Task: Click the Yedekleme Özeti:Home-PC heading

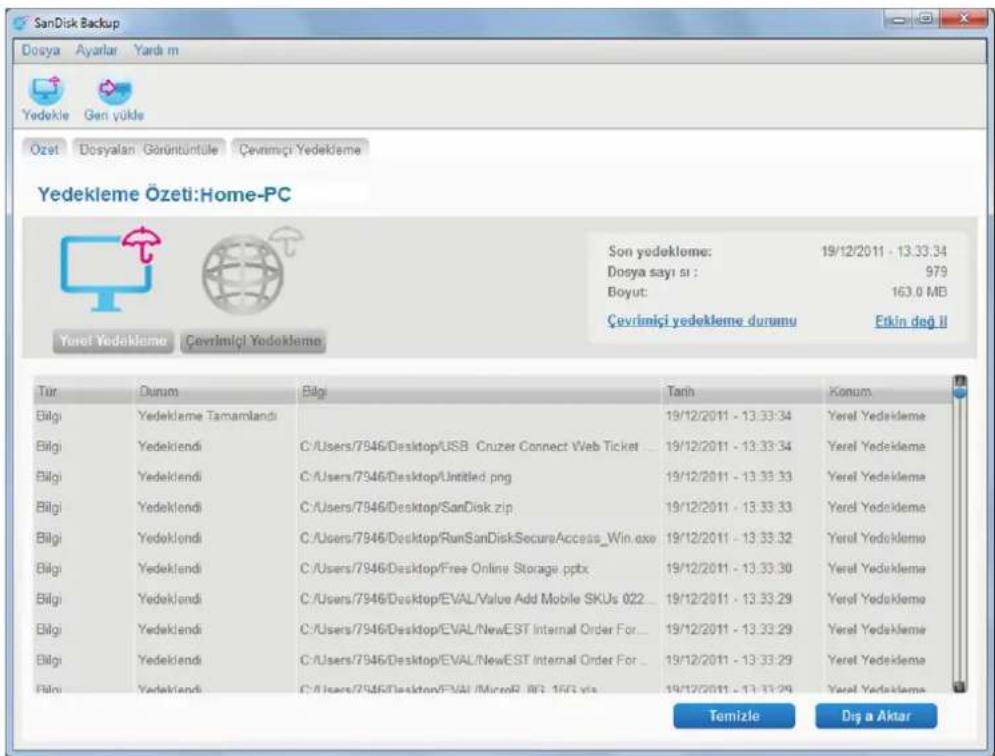Action: [x=164, y=194]
